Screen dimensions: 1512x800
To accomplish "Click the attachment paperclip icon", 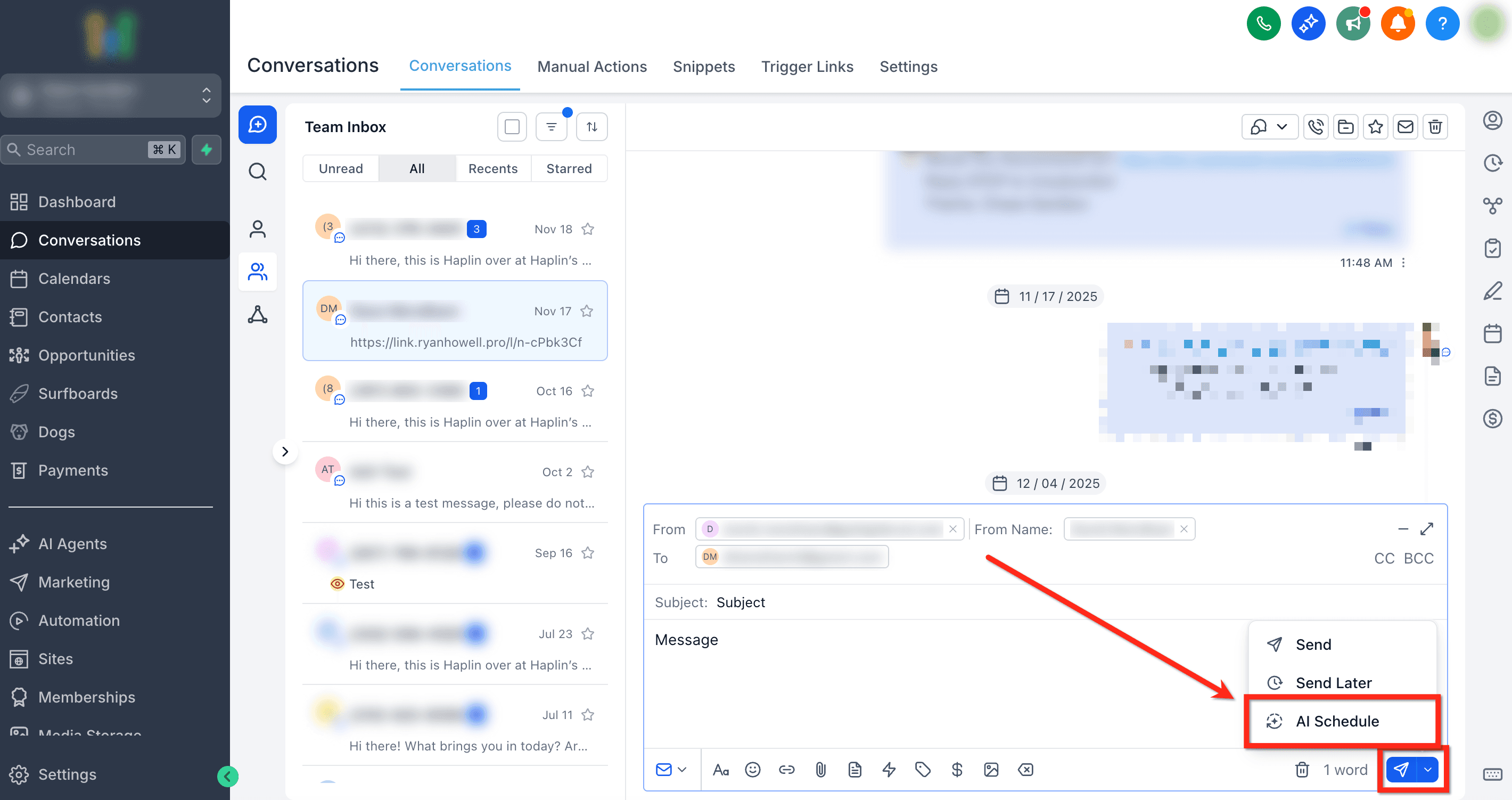I will 820,770.
